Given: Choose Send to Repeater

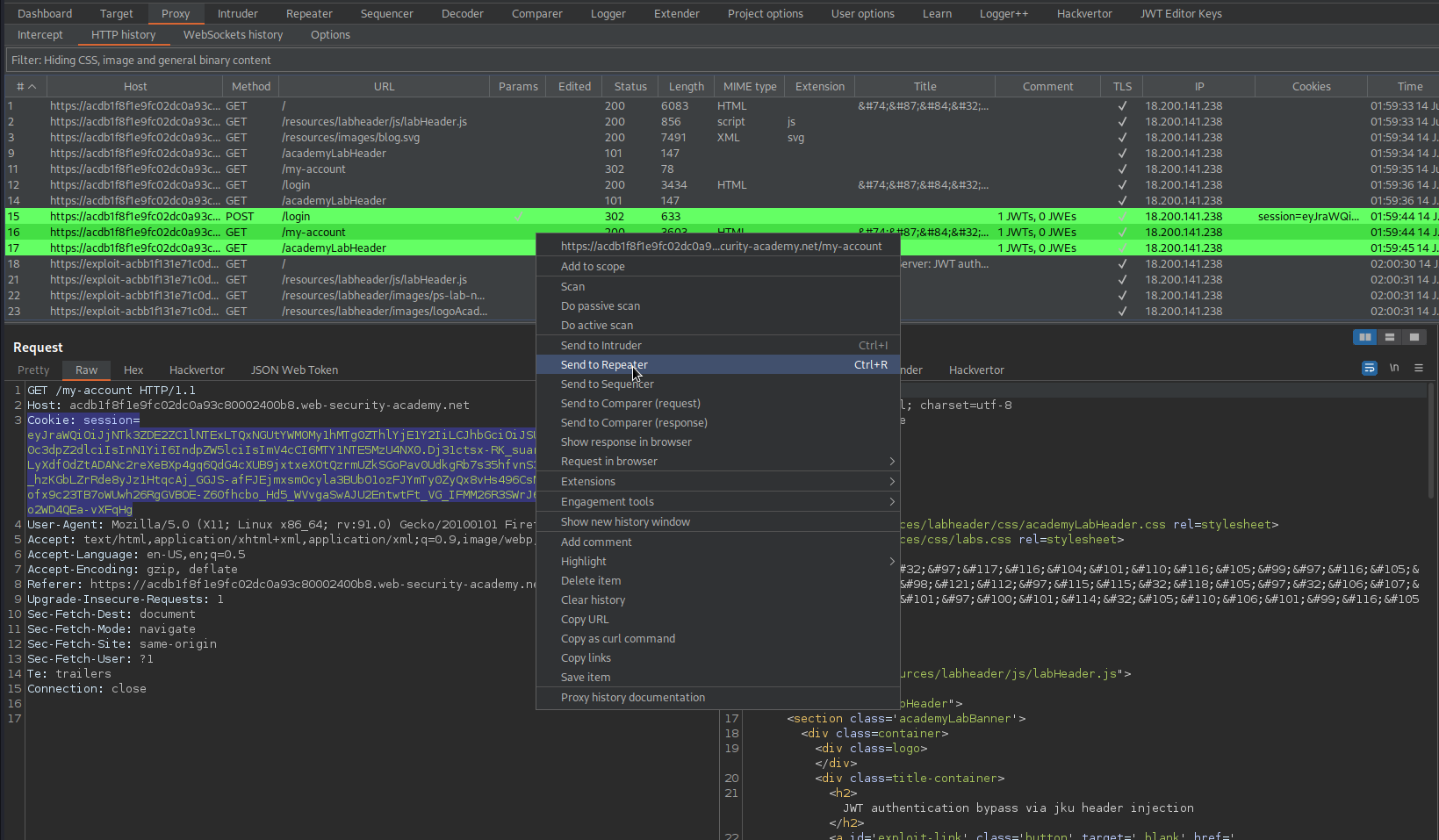Looking at the screenshot, I should pos(718,365).
